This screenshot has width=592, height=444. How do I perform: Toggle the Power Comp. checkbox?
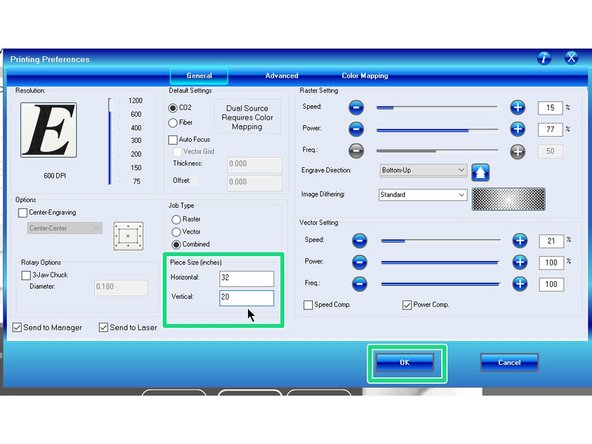407,305
